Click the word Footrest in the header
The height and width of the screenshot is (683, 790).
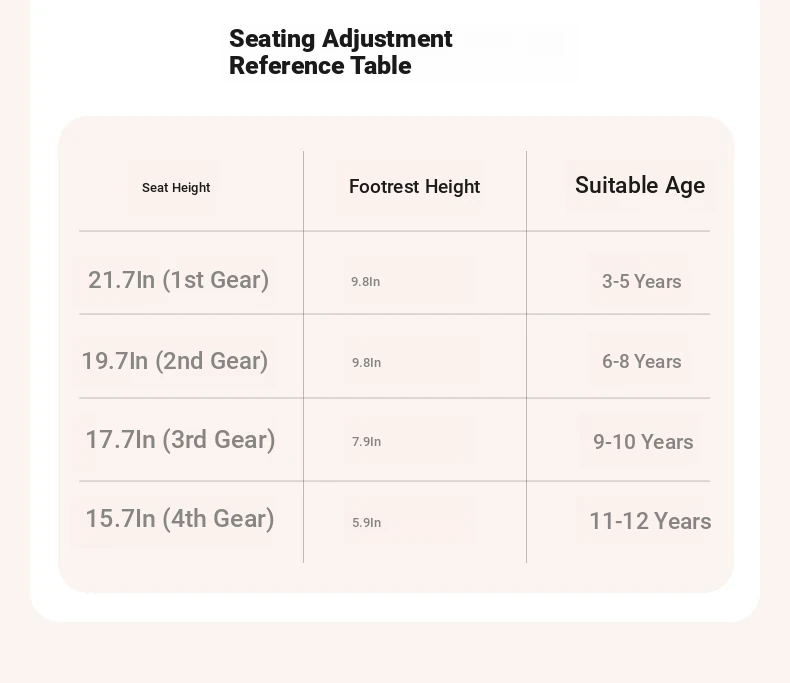[x=383, y=186]
